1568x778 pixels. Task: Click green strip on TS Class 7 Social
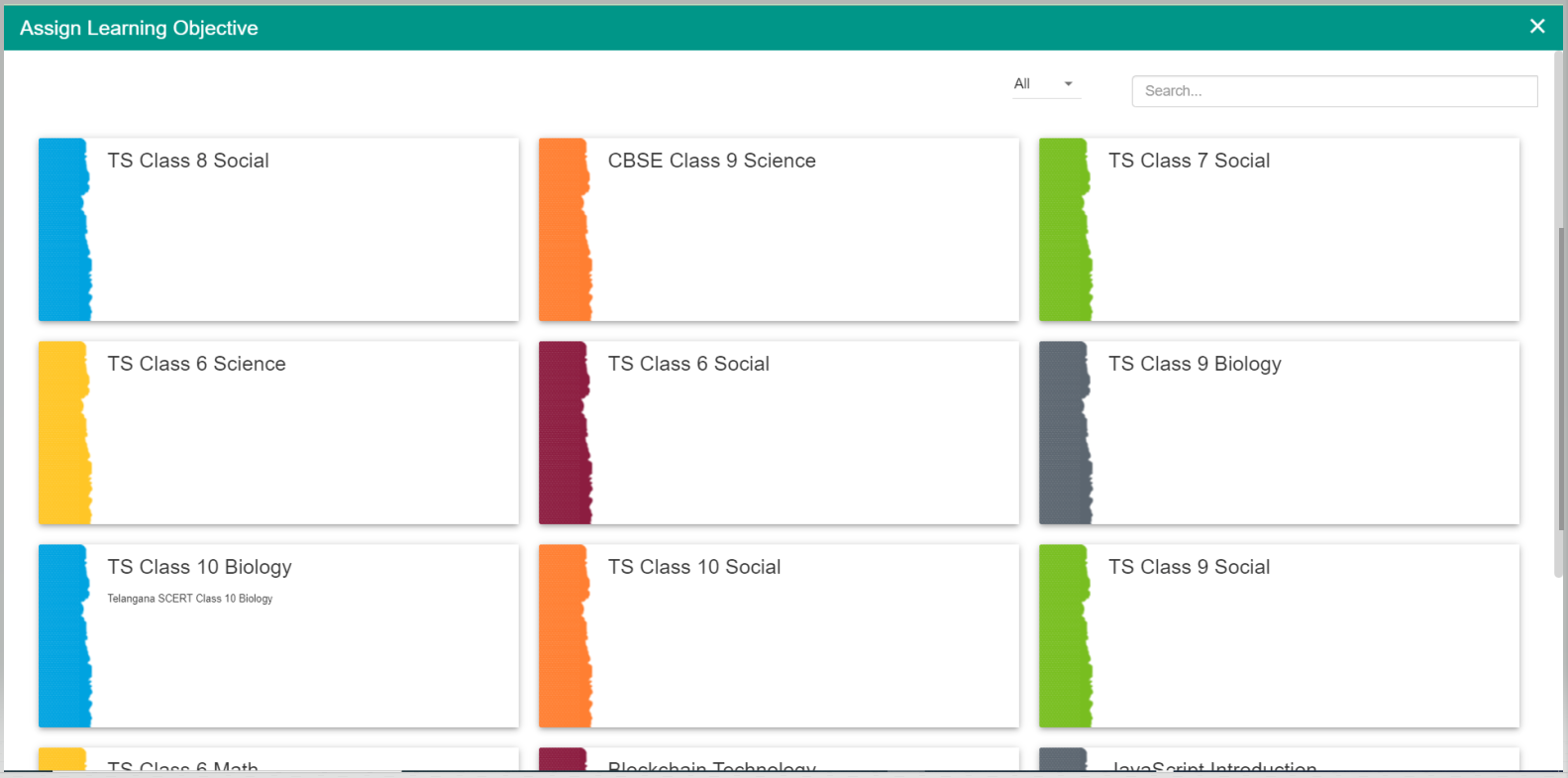[x=1064, y=230]
